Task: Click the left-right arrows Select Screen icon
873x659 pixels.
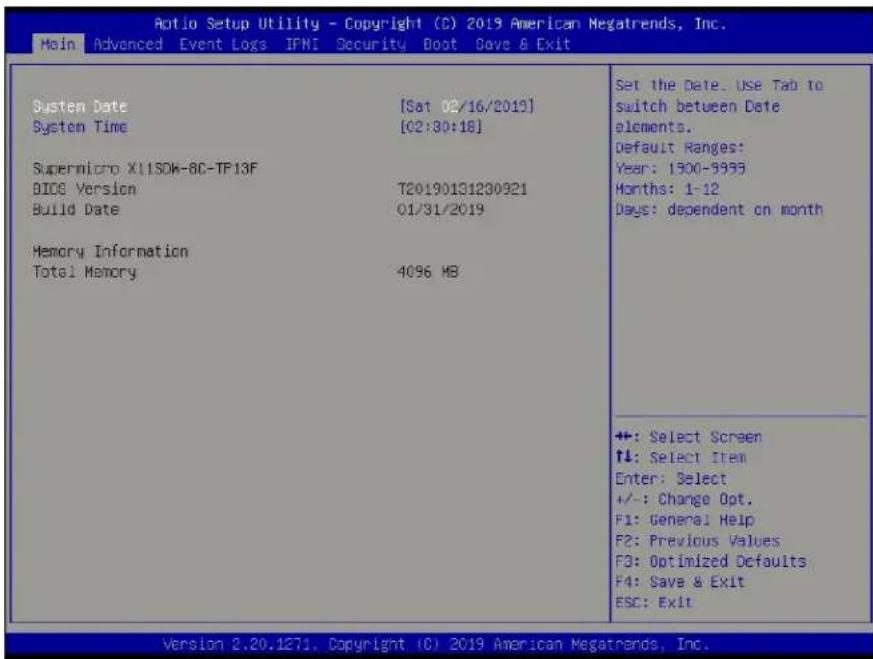Action: pos(625,436)
